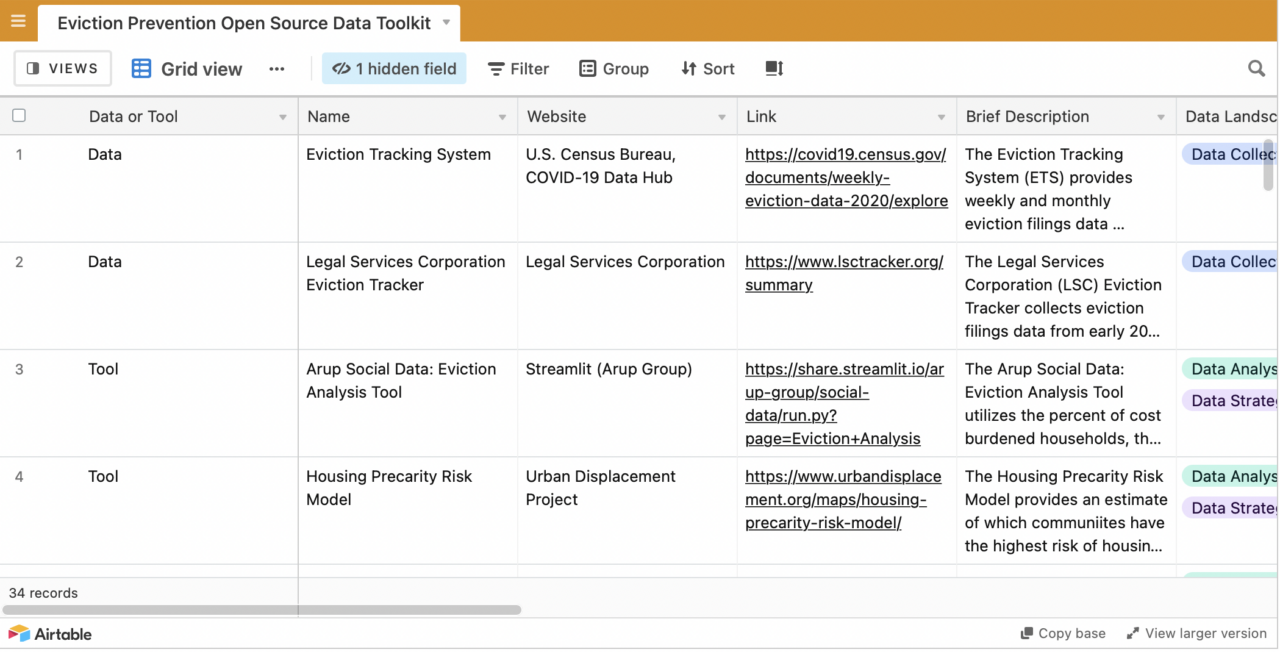Select the 'Data' cell in row 1
The width and height of the screenshot is (1280, 652).
188,189
